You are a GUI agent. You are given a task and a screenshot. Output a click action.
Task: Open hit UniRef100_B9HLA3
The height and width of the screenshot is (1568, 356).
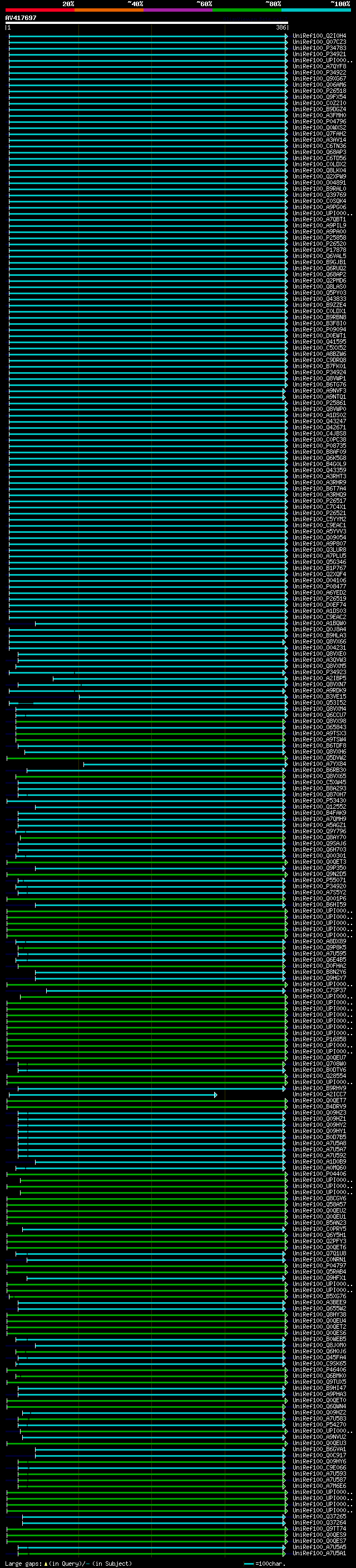[x=319, y=635]
